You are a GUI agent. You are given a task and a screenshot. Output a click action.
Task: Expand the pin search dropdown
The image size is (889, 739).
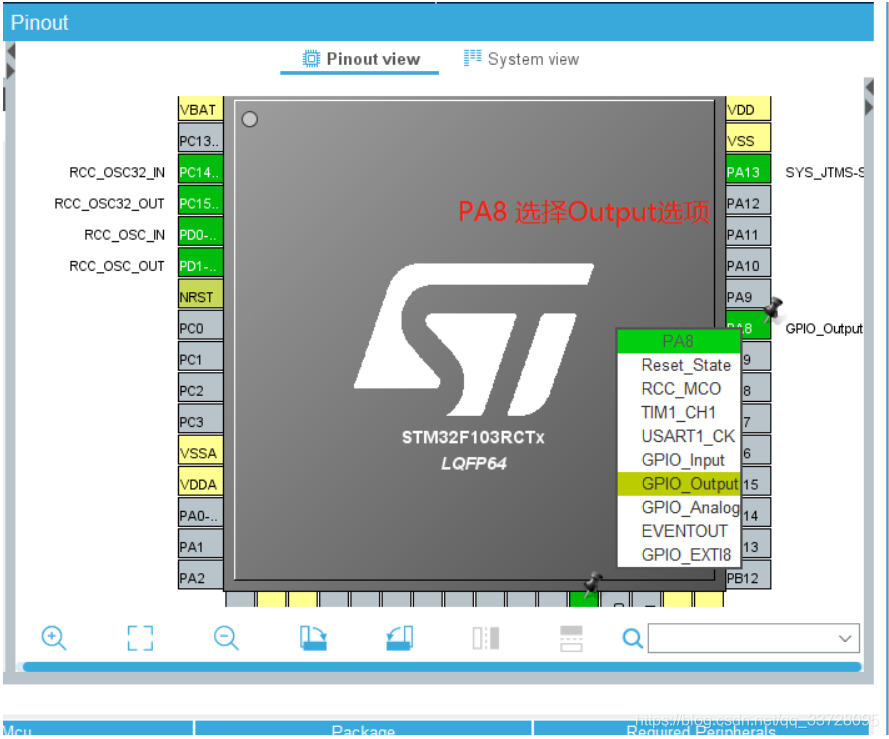(x=845, y=638)
